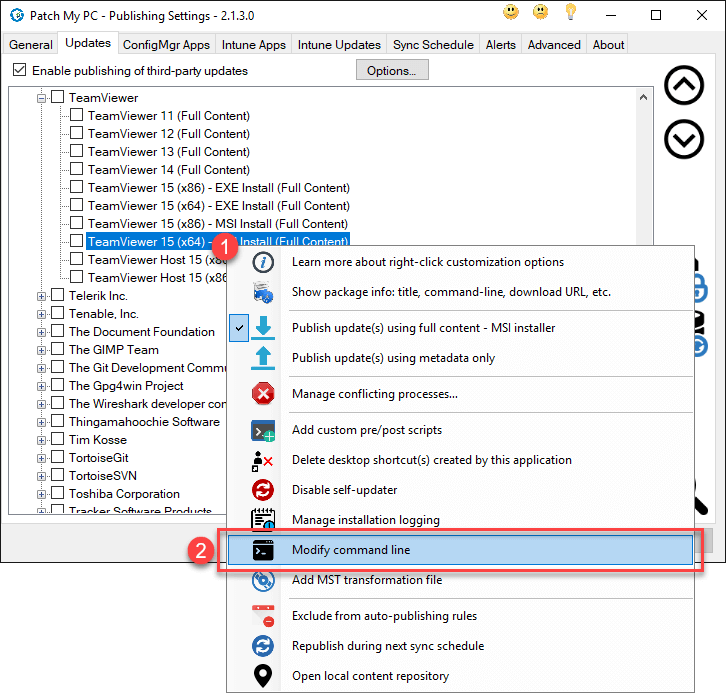Expand The Document Foundation node
The height and width of the screenshot is (693, 726).
click(42, 332)
